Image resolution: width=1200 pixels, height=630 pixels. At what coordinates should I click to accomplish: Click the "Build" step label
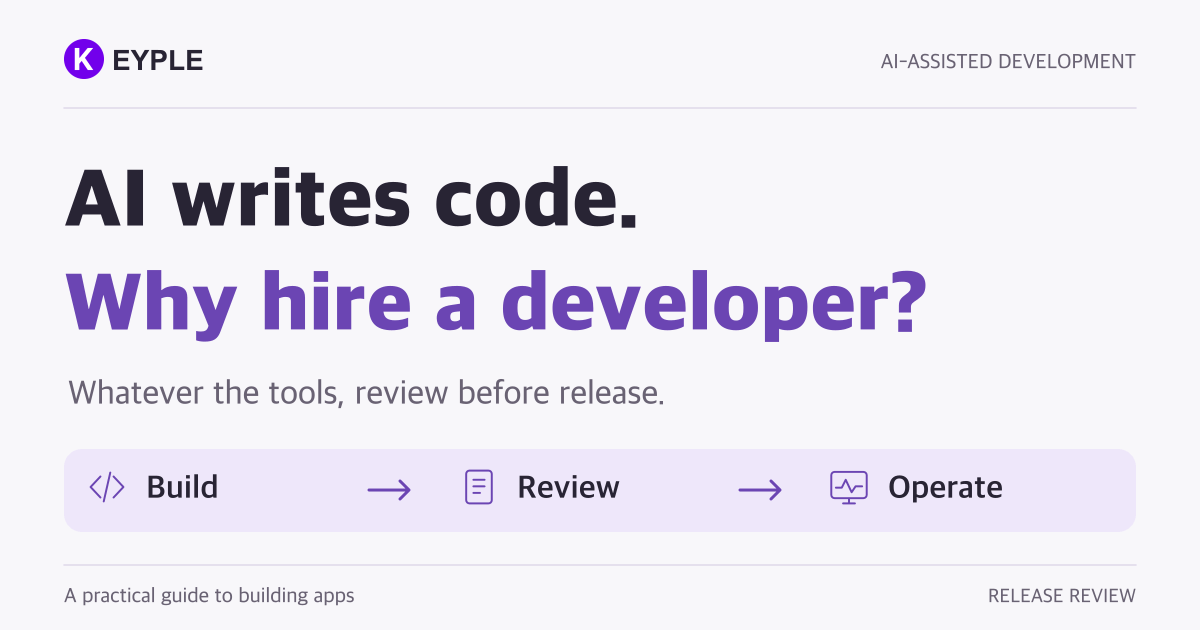tap(182, 487)
